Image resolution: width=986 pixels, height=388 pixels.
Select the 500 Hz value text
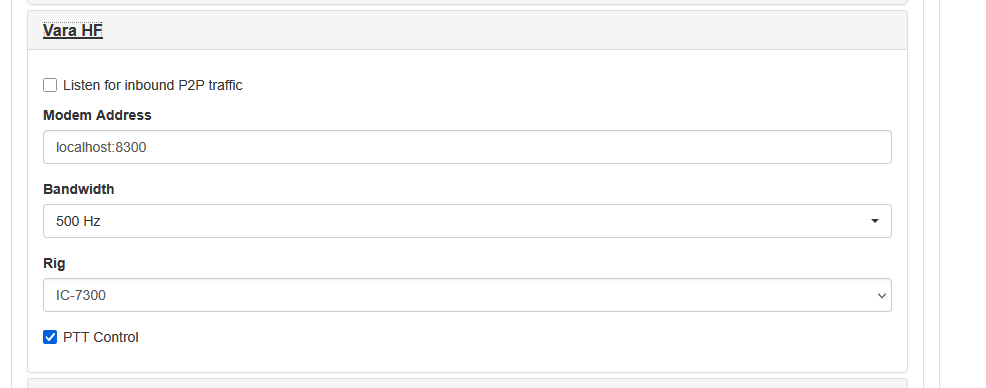point(78,221)
